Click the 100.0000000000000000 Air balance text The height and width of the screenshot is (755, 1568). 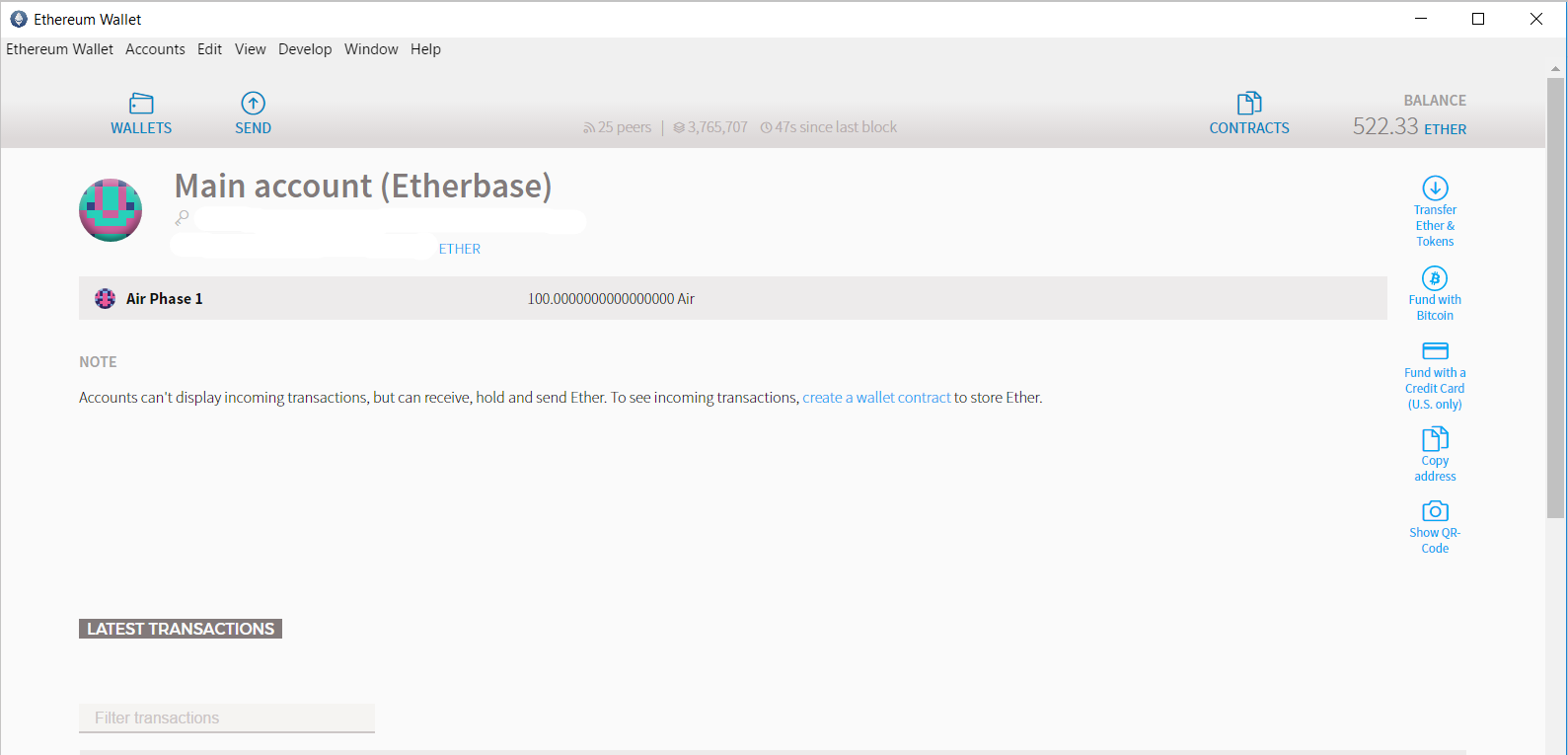611,299
